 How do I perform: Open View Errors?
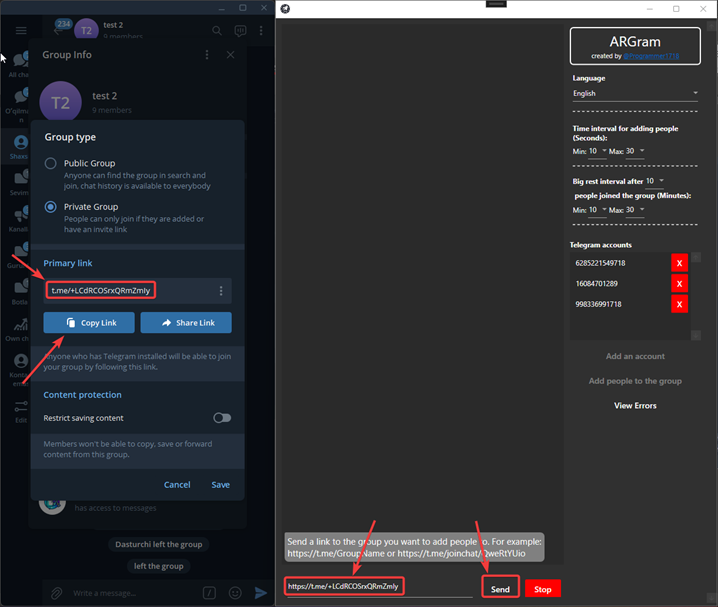(635, 406)
